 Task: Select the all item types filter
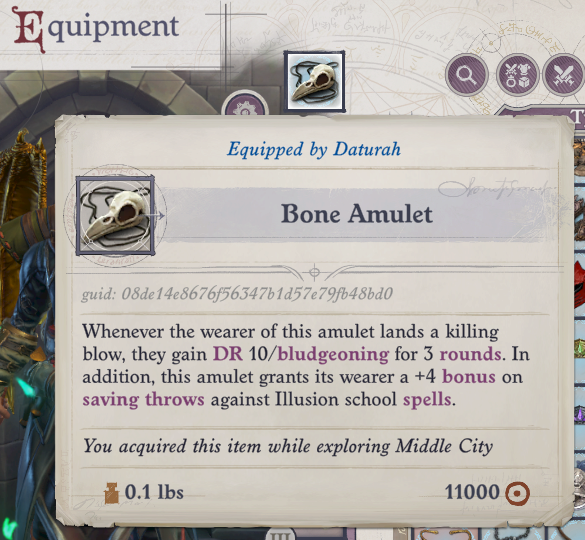517,75
